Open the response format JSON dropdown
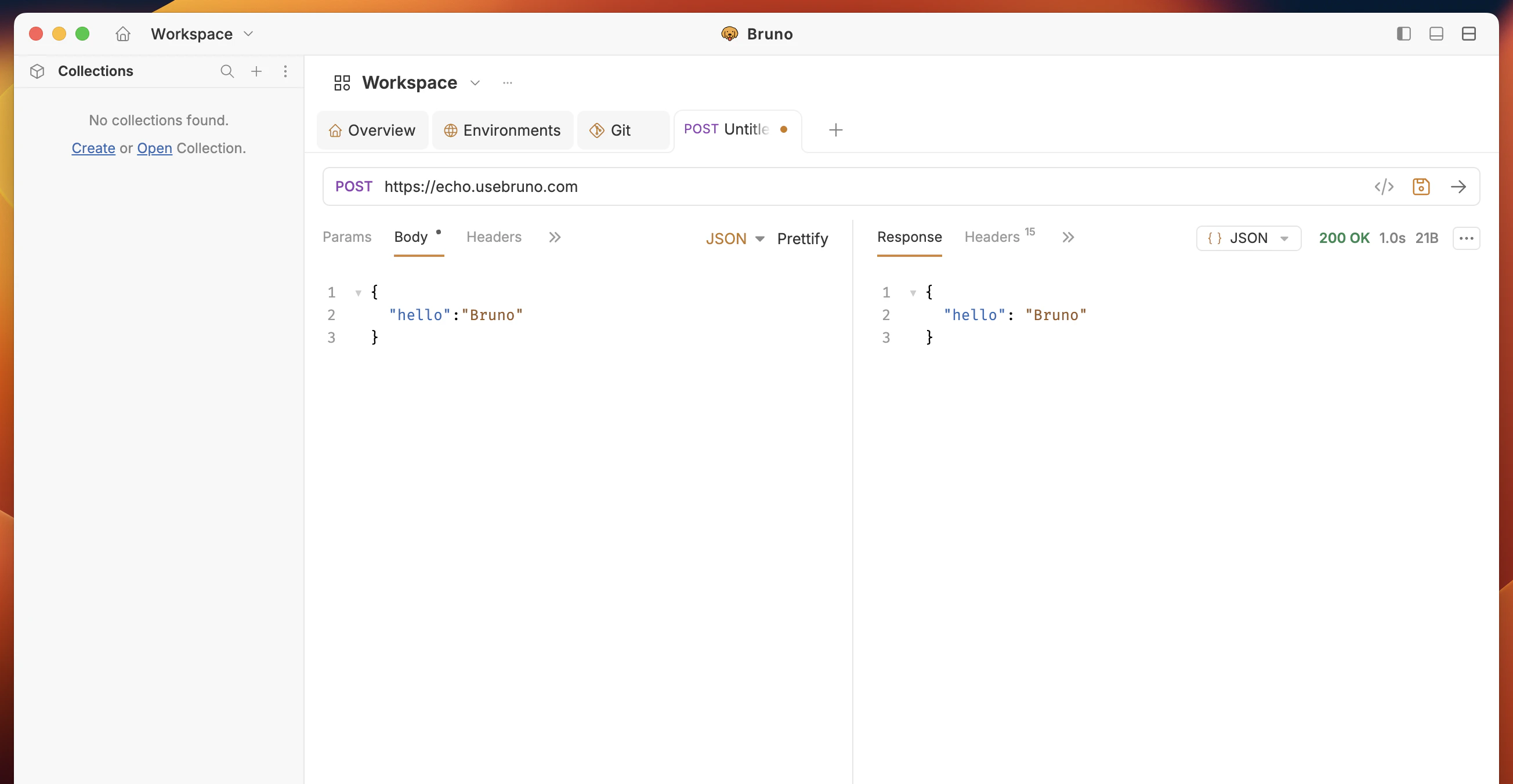Viewport: 1513px width, 784px height. click(x=1248, y=238)
